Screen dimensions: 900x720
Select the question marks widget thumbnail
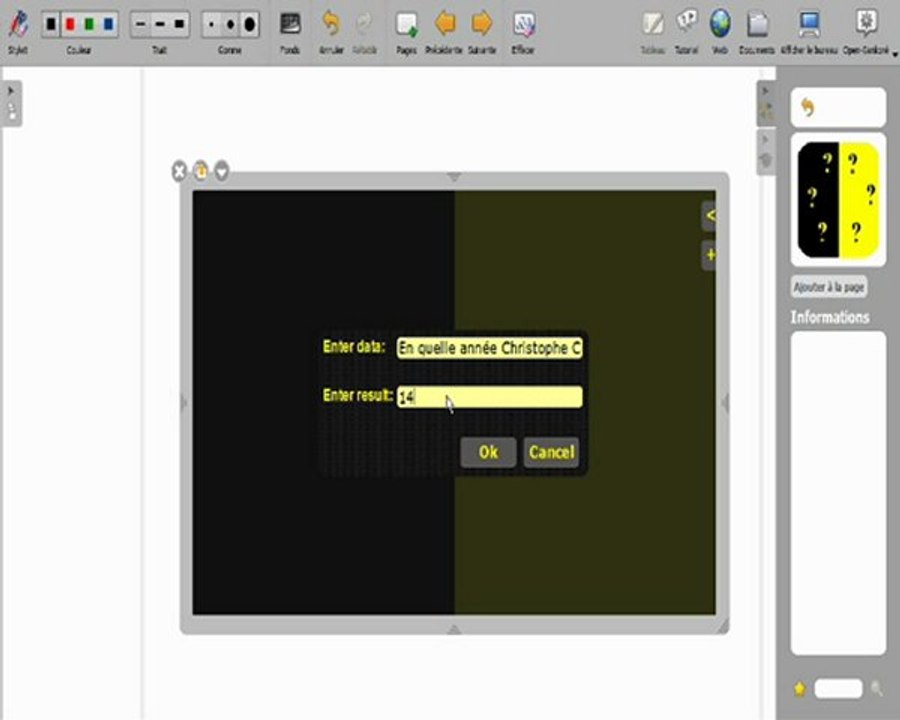838,200
